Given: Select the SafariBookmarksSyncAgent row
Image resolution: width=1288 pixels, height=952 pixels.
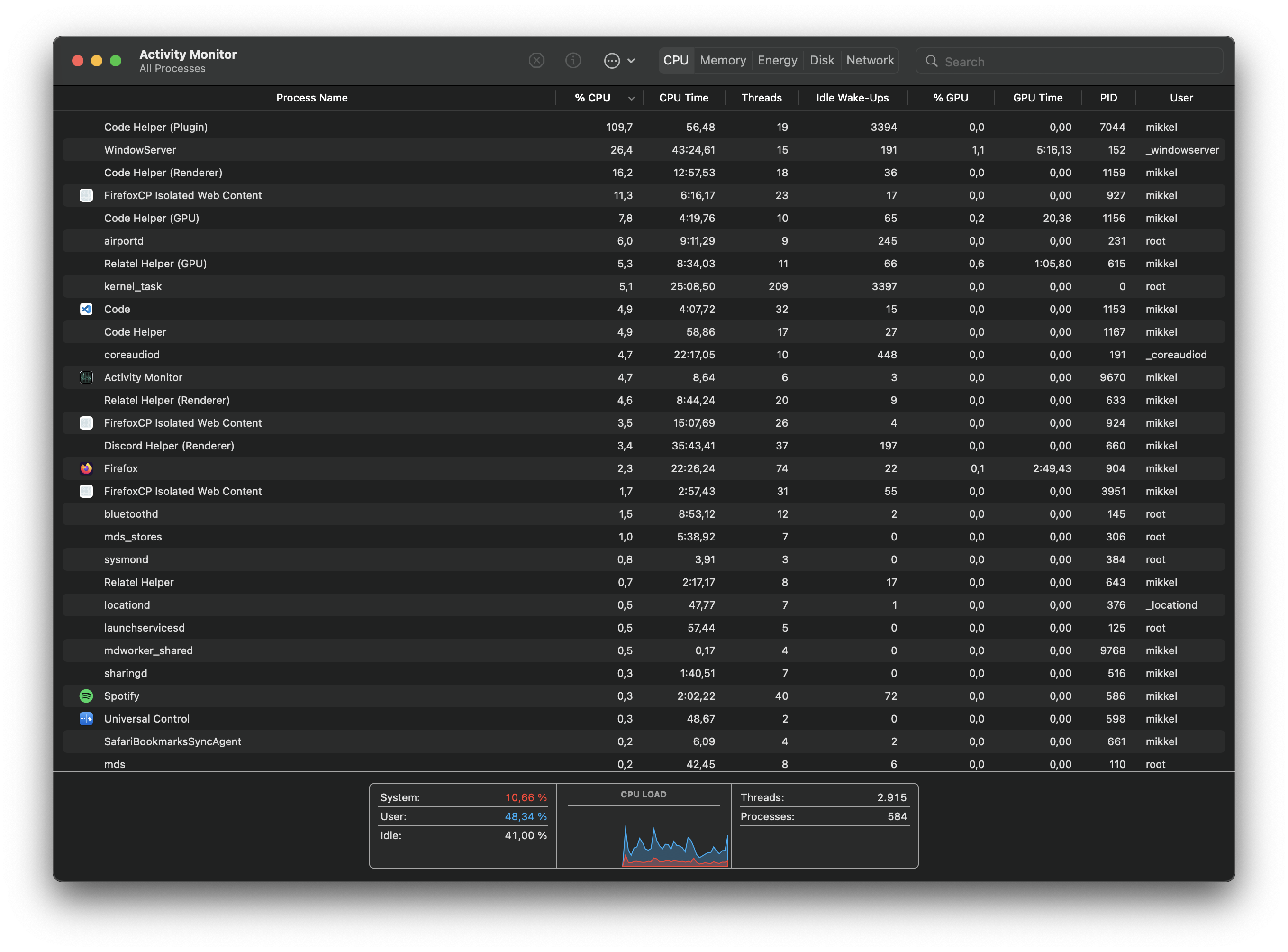Looking at the screenshot, I should (644, 741).
